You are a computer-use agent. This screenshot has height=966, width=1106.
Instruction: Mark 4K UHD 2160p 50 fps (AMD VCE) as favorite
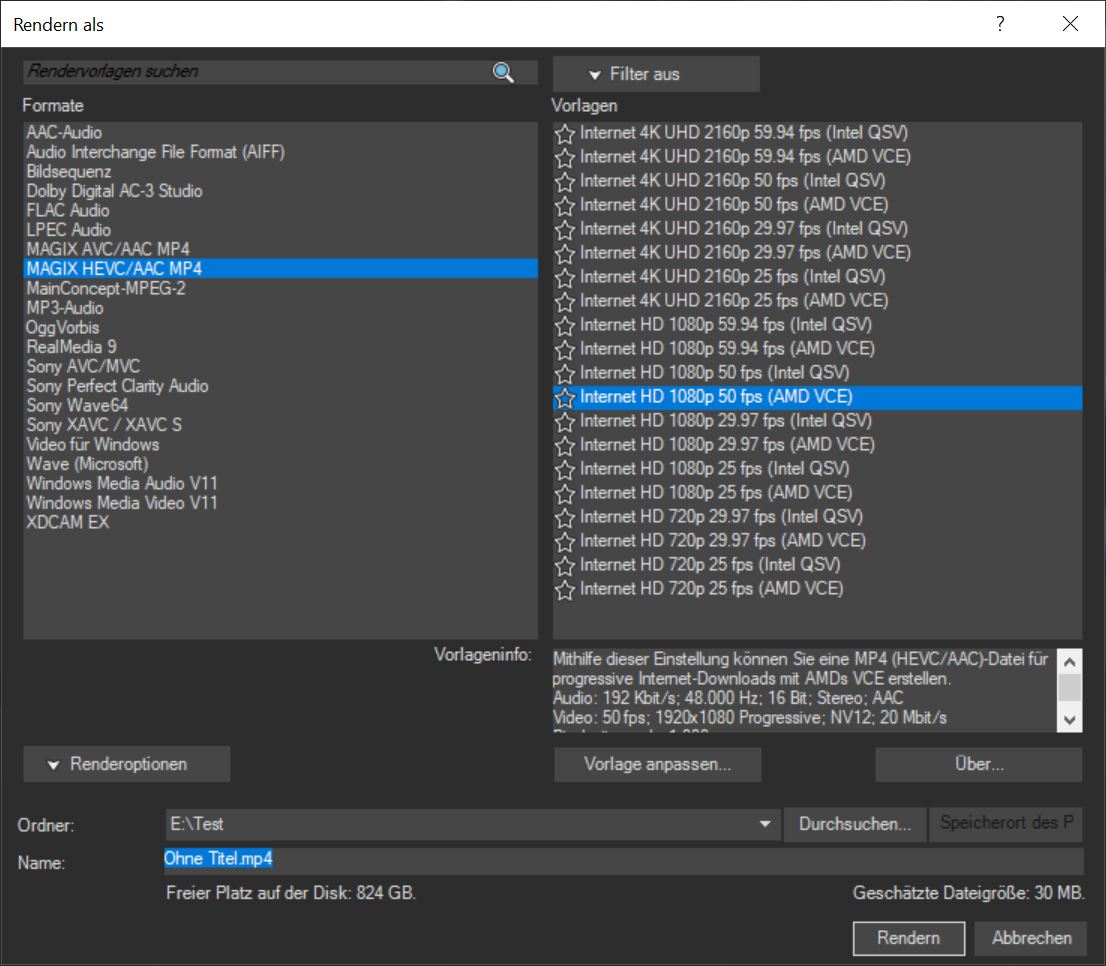click(x=564, y=205)
